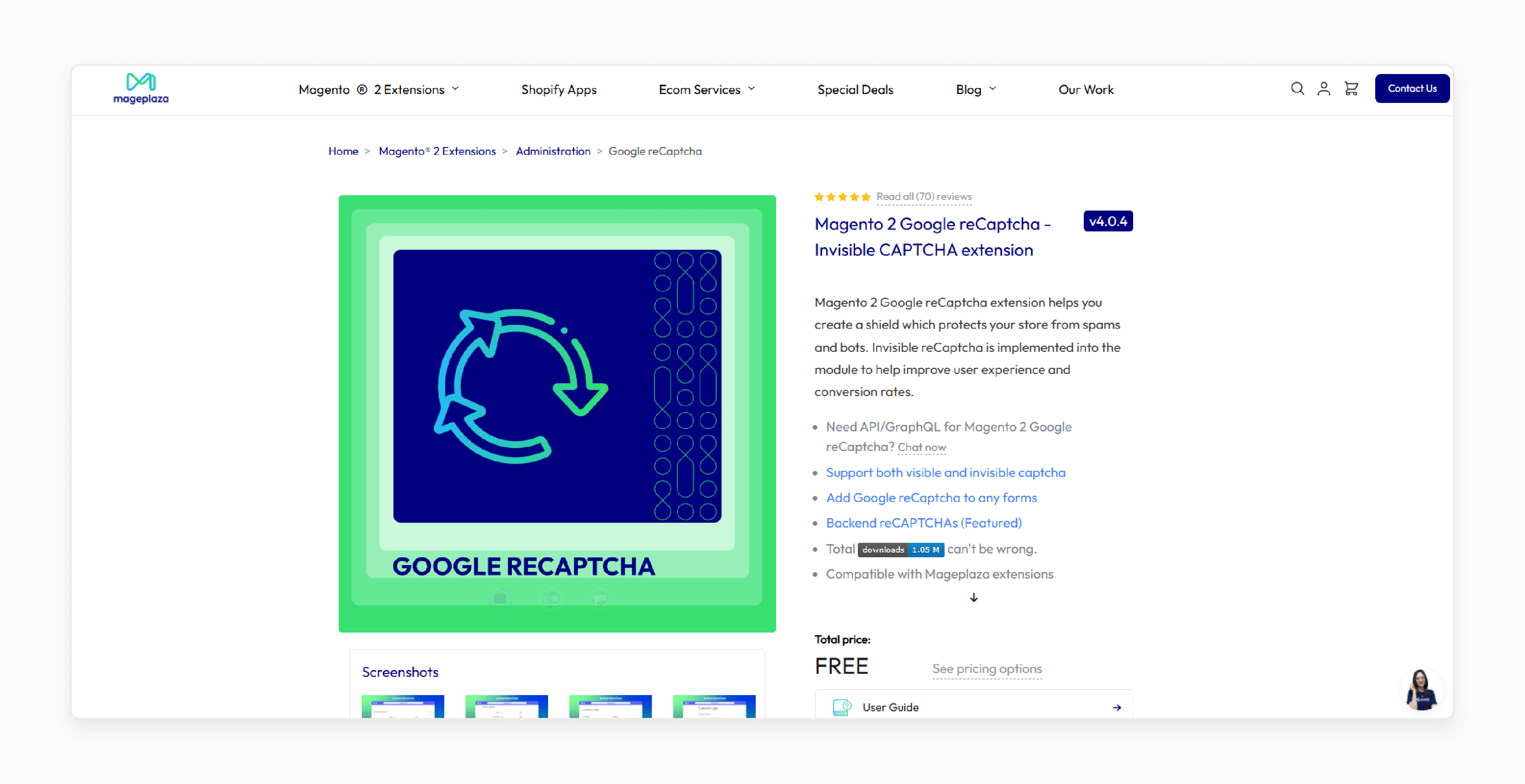Open the Blog menu

tap(976, 89)
